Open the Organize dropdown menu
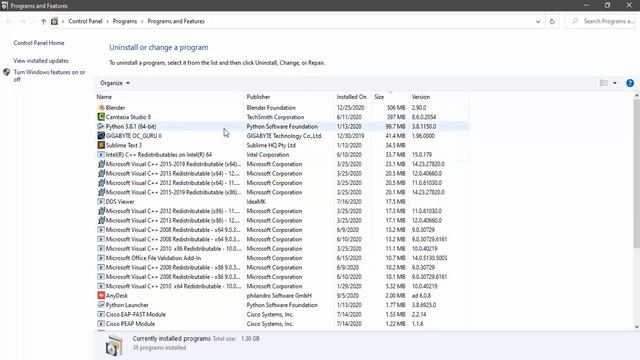This screenshot has width=640, height=360. coord(115,83)
